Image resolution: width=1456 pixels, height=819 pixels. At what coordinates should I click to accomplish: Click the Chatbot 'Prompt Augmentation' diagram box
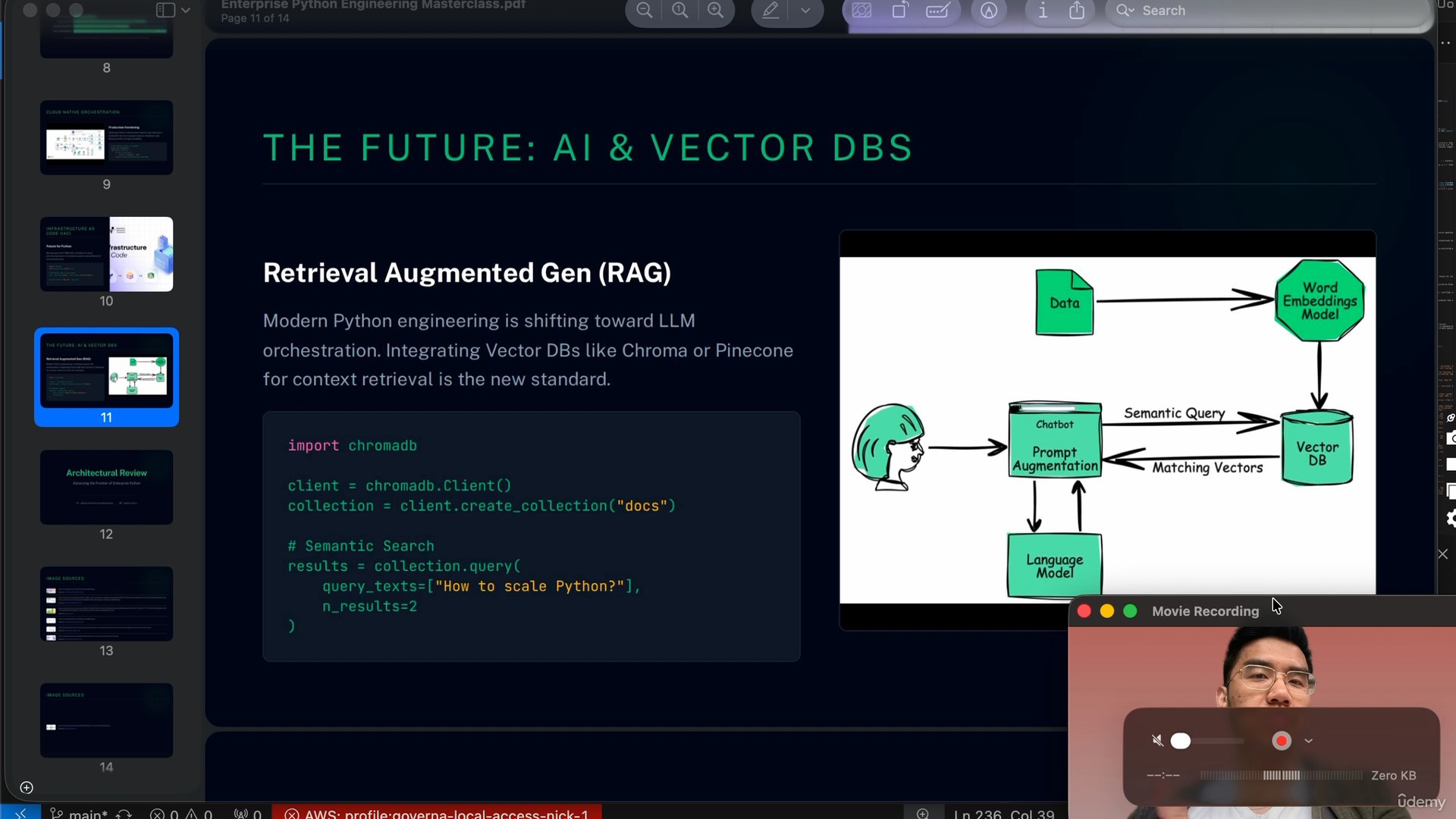pyautogui.click(x=1055, y=440)
